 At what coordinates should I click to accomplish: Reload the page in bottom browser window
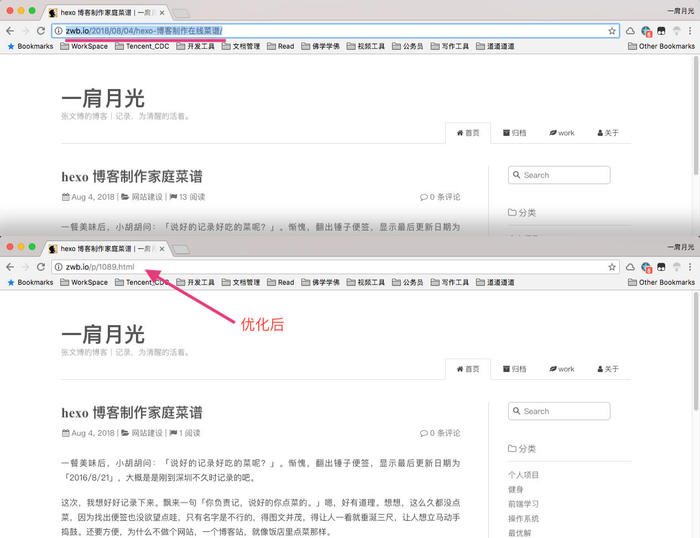click(41, 267)
